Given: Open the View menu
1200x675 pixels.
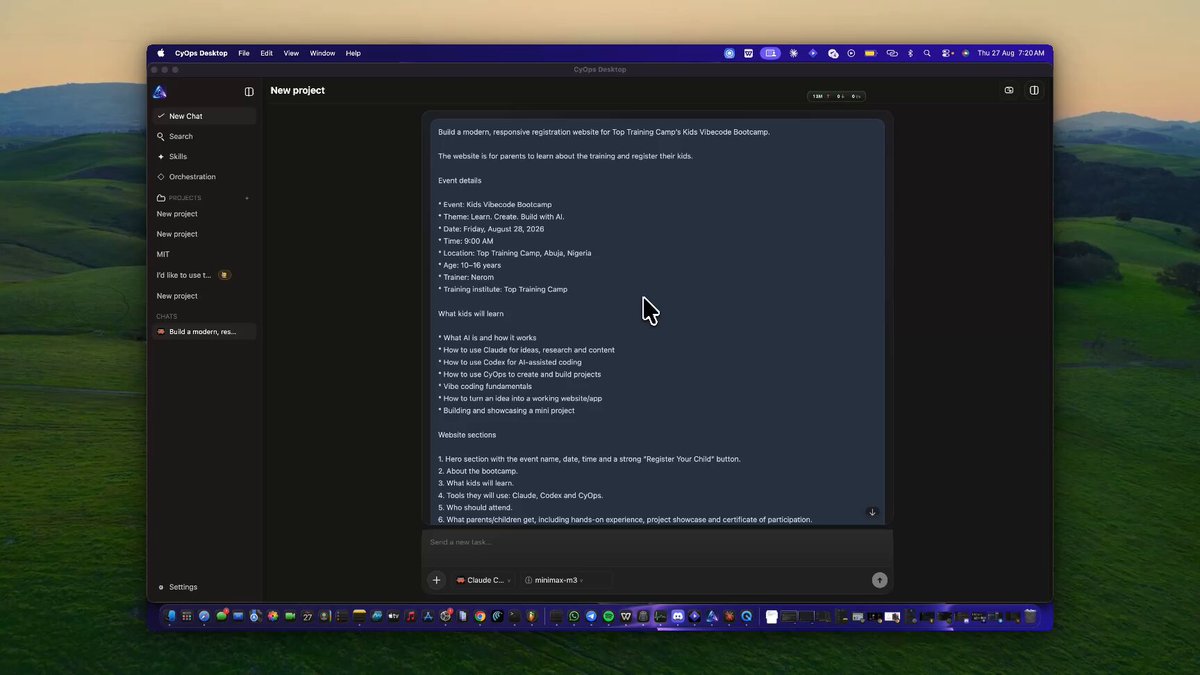Looking at the screenshot, I should pos(291,53).
